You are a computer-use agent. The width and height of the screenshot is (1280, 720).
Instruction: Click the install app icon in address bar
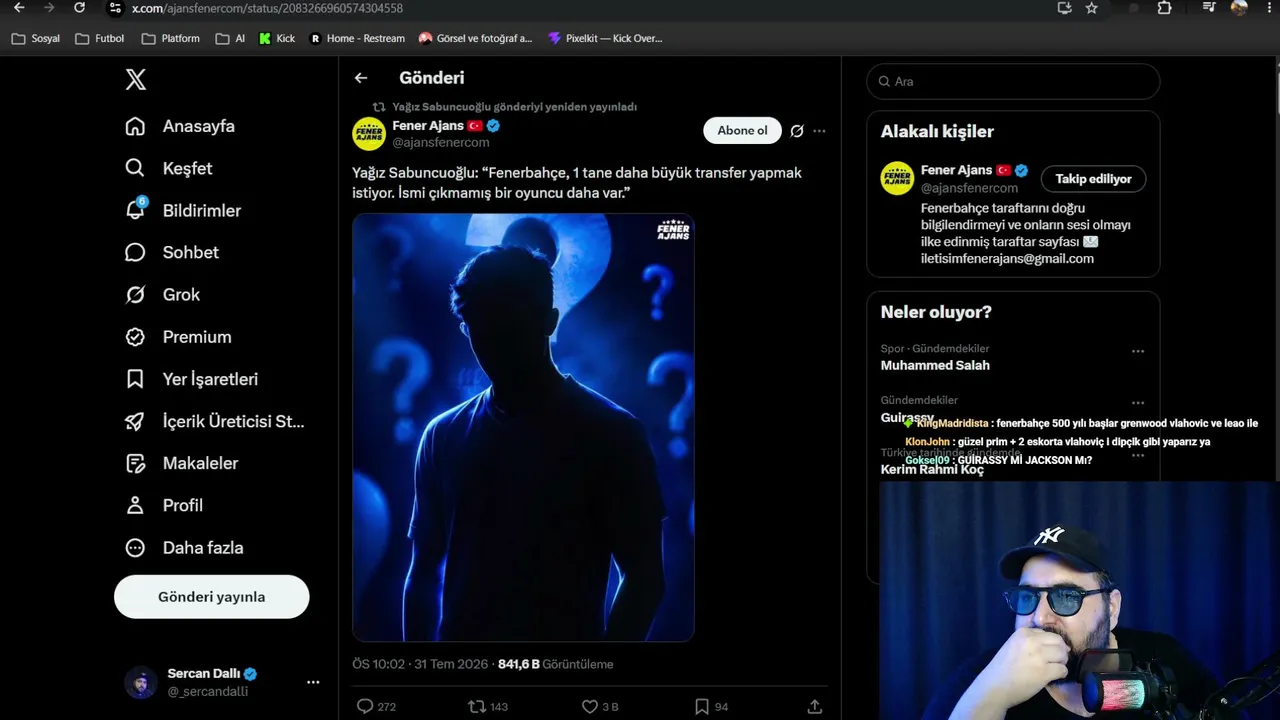[1064, 8]
